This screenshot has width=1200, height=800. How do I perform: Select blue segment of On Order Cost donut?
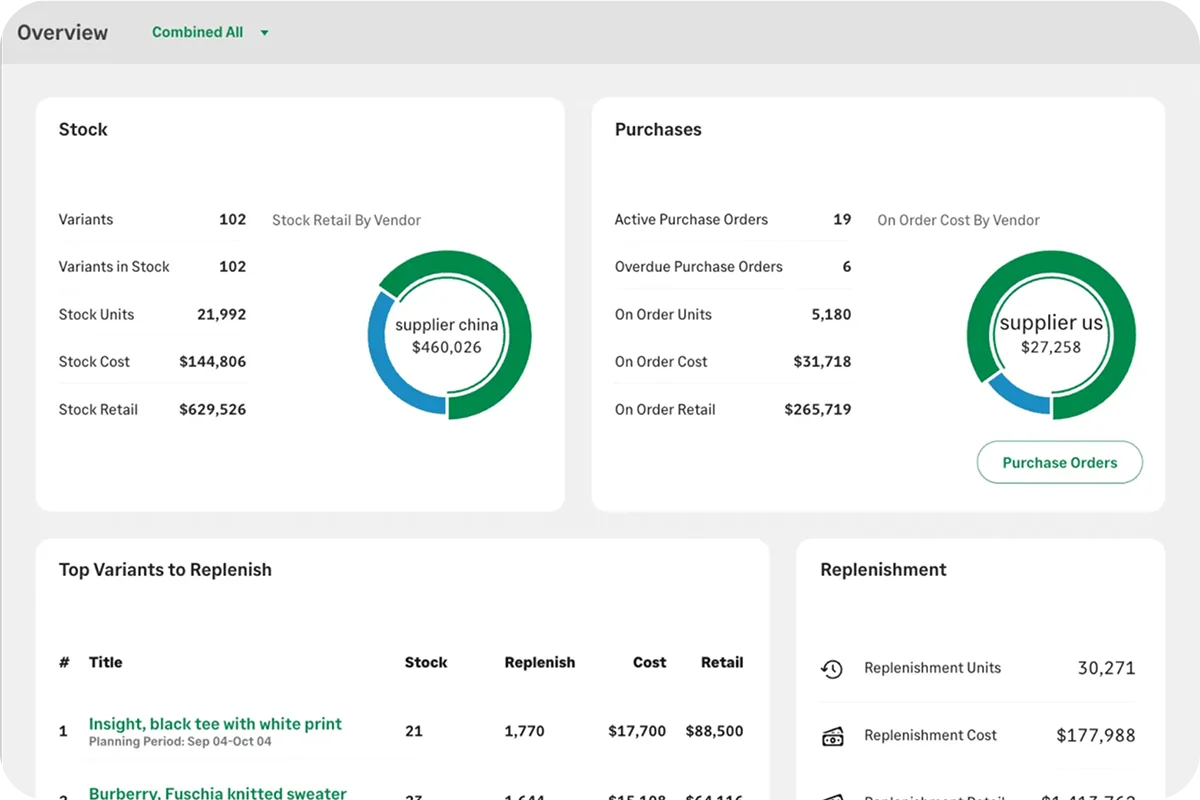1020,399
